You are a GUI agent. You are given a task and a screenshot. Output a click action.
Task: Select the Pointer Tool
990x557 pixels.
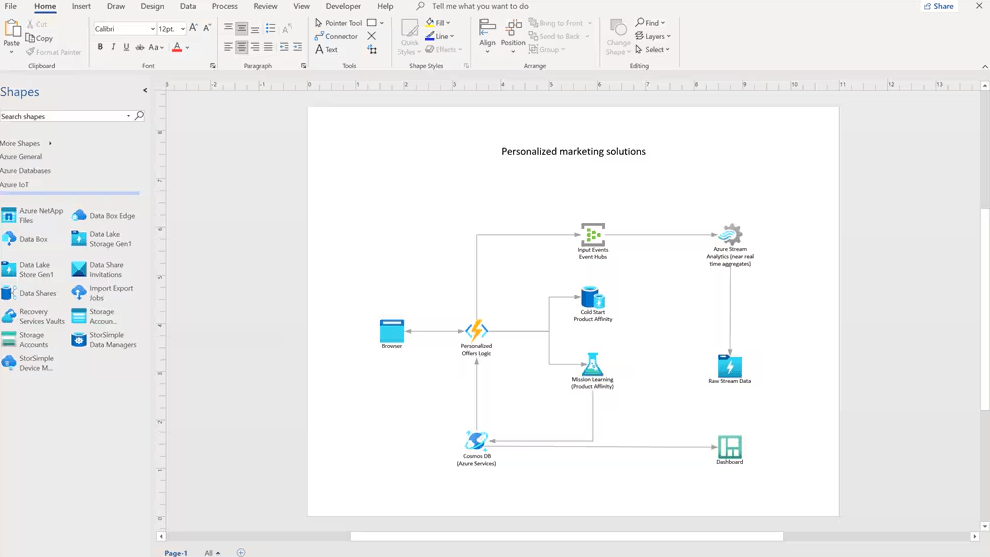pyautogui.click(x=338, y=23)
